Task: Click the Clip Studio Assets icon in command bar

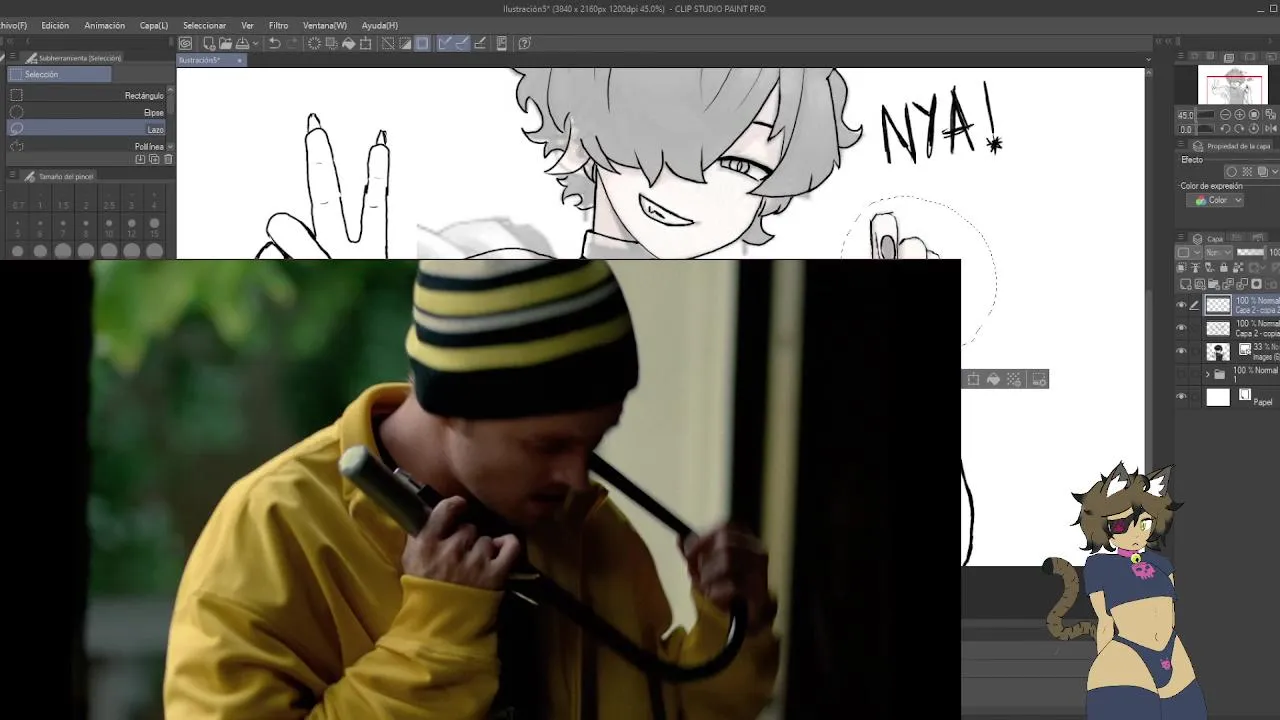Action: (502, 43)
